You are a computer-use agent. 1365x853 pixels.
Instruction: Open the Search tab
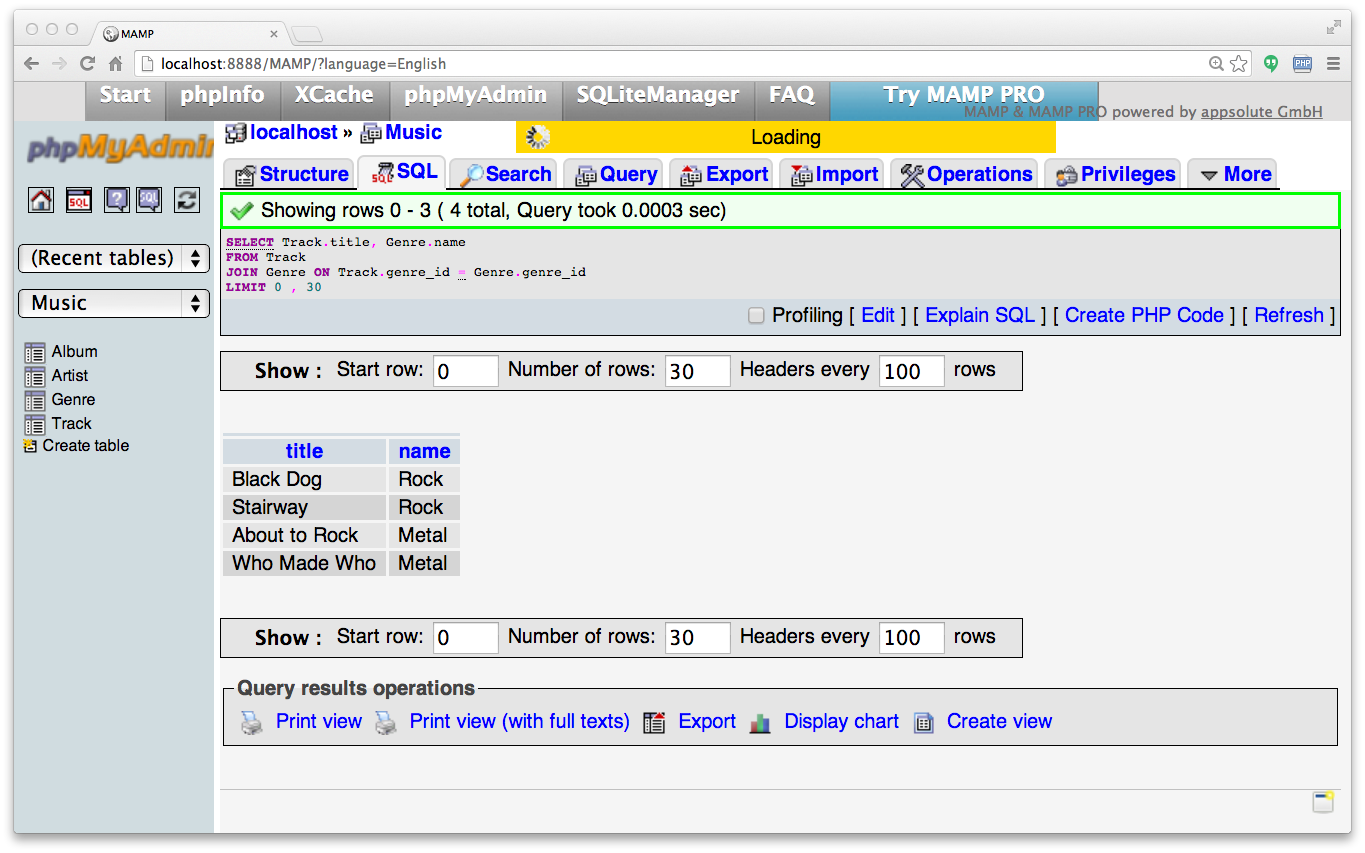505,174
